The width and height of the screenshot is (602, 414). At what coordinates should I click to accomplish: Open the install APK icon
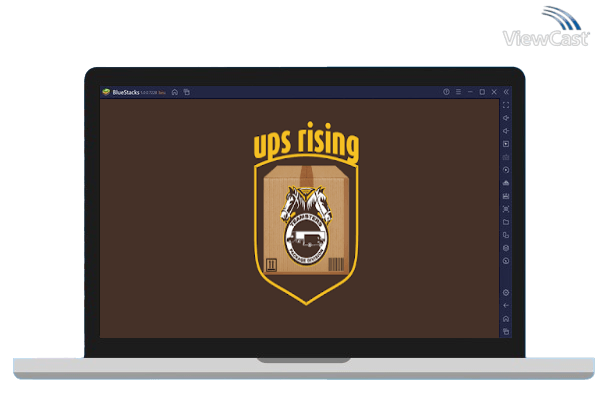click(506, 183)
